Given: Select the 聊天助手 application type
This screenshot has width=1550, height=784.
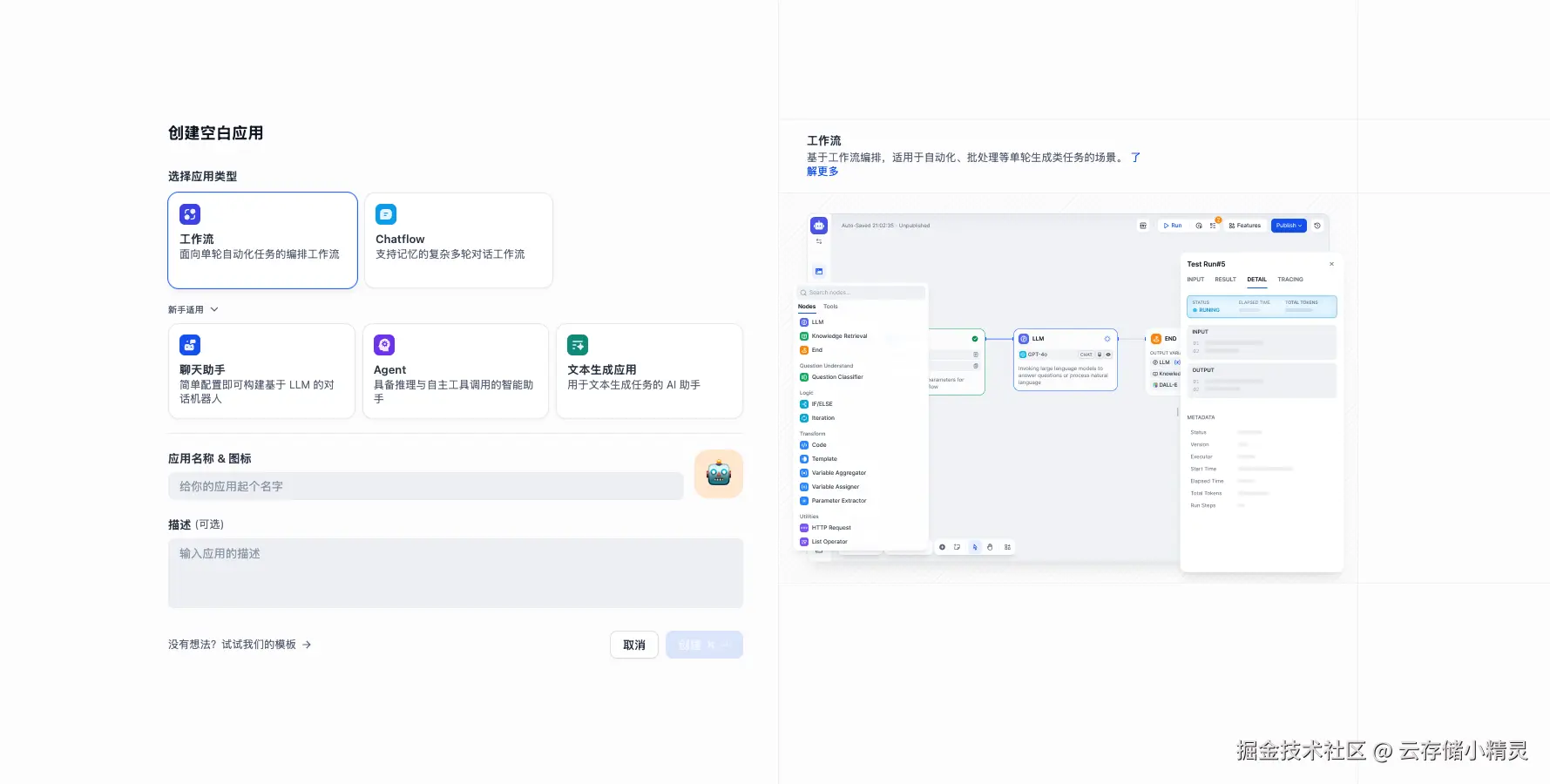Looking at the screenshot, I should pos(261,370).
